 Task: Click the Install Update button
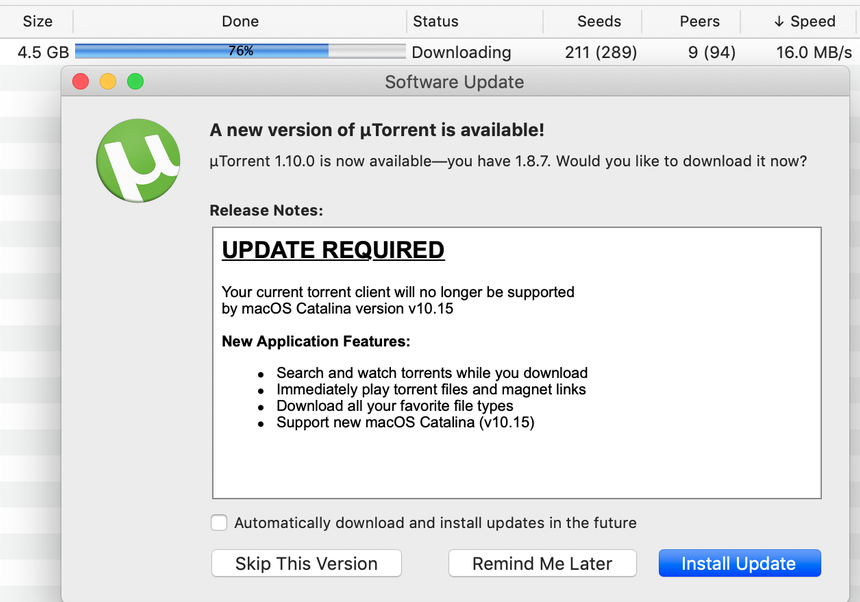pos(739,563)
